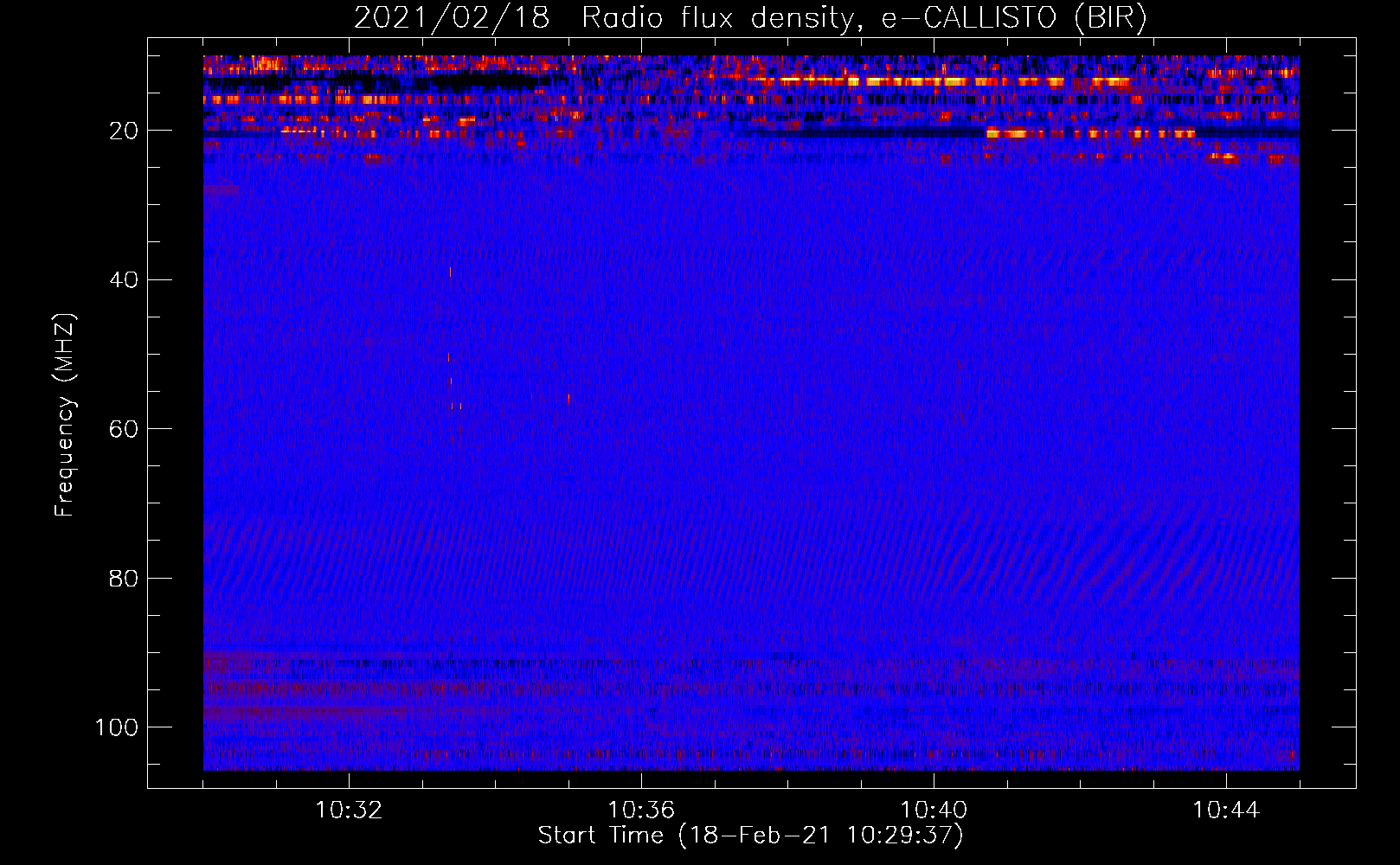This screenshot has width=1400, height=865.
Task: Click the bright burst at 20 MHz after 10:40
Action: coord(1090,133)
